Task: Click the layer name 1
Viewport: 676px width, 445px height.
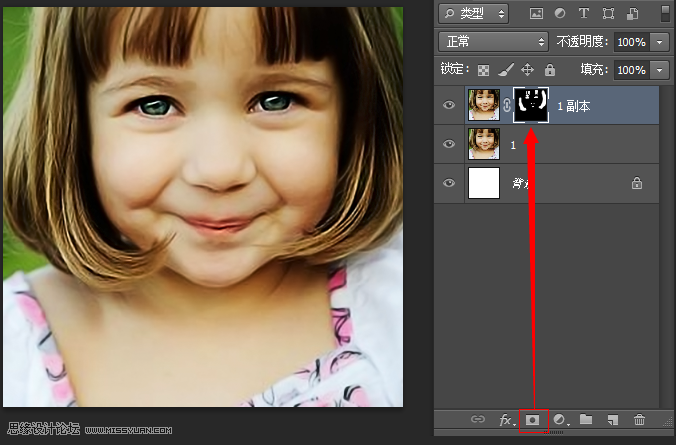Action: pyautogui.click(x=513, y=145)
